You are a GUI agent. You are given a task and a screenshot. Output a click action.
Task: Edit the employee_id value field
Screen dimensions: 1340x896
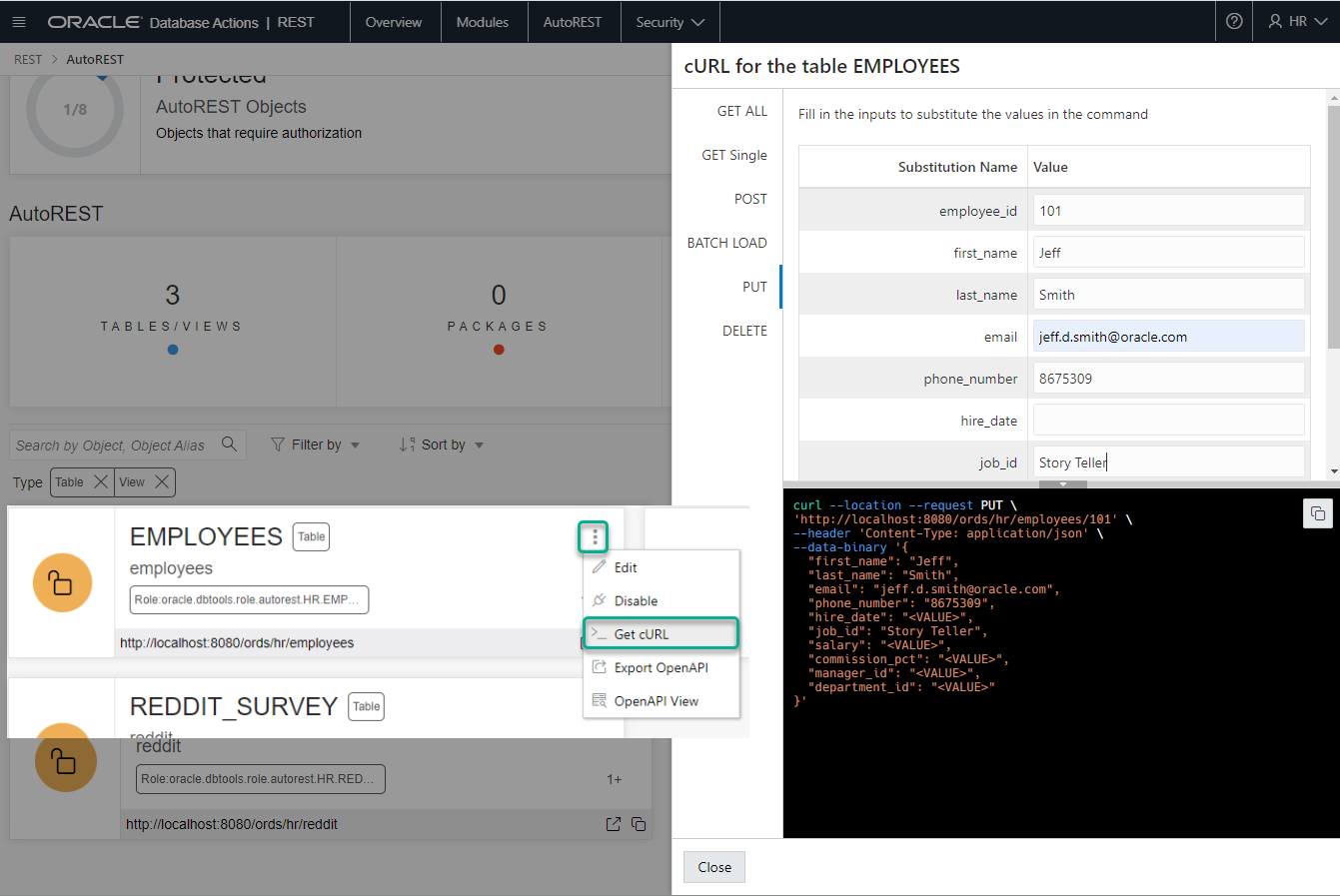click(x=1168, y=211)
